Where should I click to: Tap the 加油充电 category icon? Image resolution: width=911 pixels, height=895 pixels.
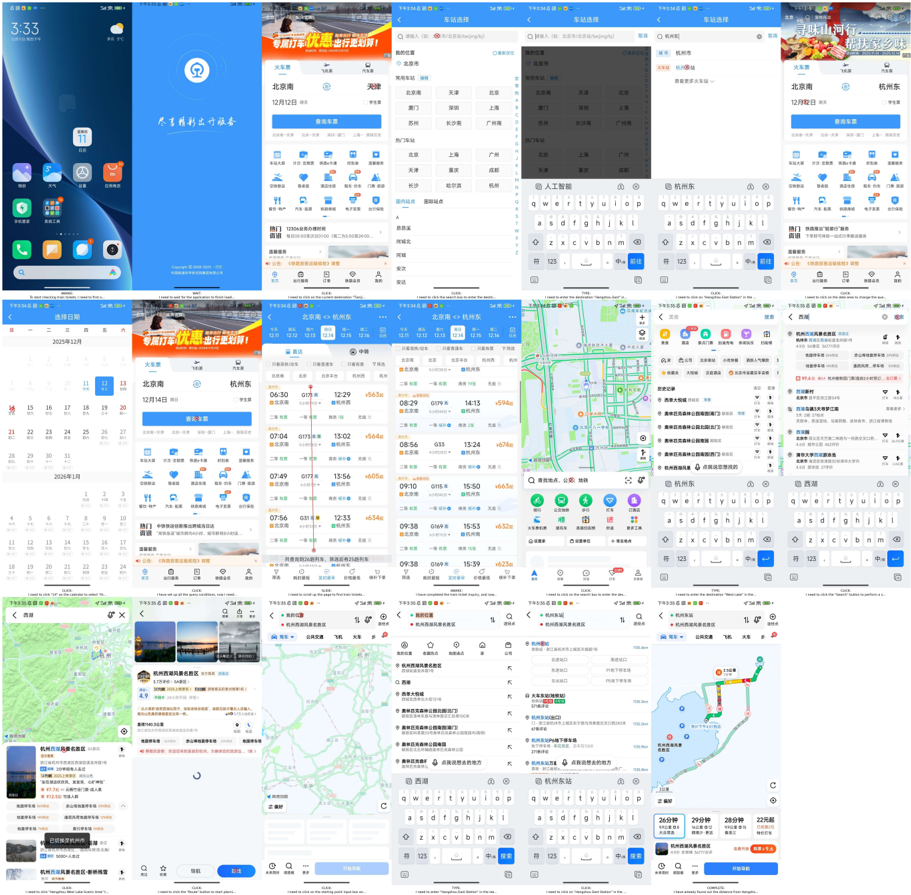tap(726, 335)
